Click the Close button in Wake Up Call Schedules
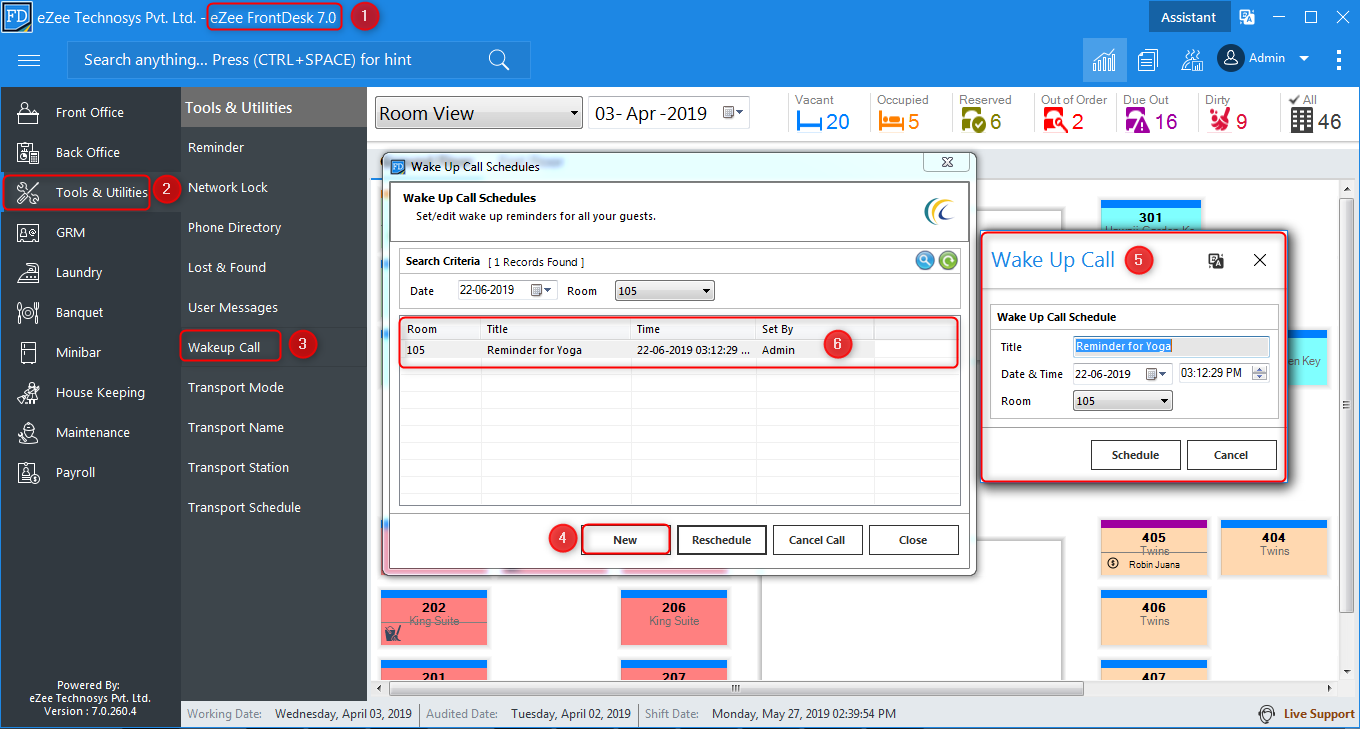 913,540
